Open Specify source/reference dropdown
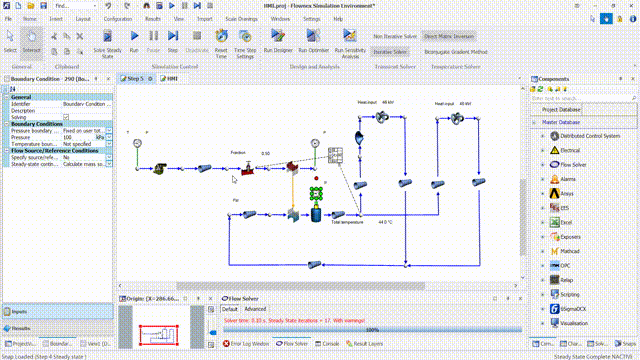640x360 pixels. click(109, 157)
